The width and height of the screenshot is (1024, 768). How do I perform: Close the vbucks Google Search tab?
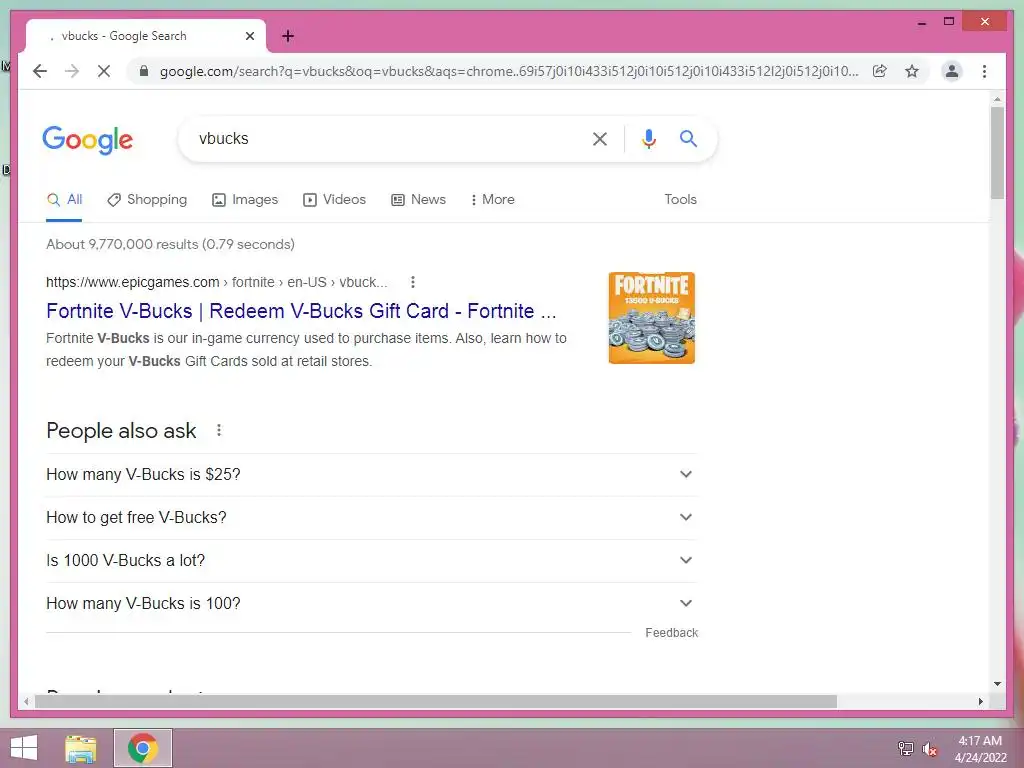point(249,36)
